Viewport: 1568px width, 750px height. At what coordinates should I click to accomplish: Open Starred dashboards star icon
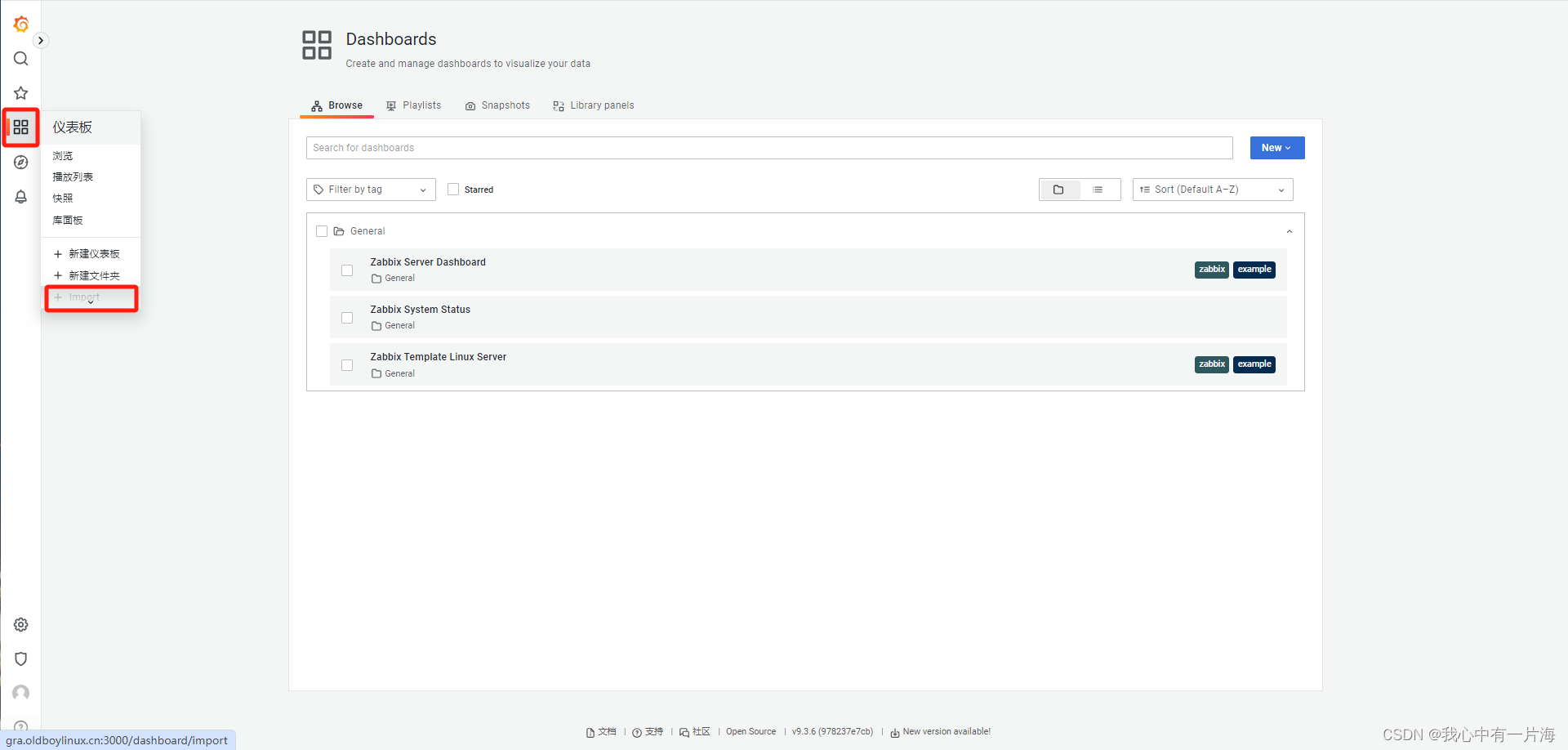click(x=21, y=93)
